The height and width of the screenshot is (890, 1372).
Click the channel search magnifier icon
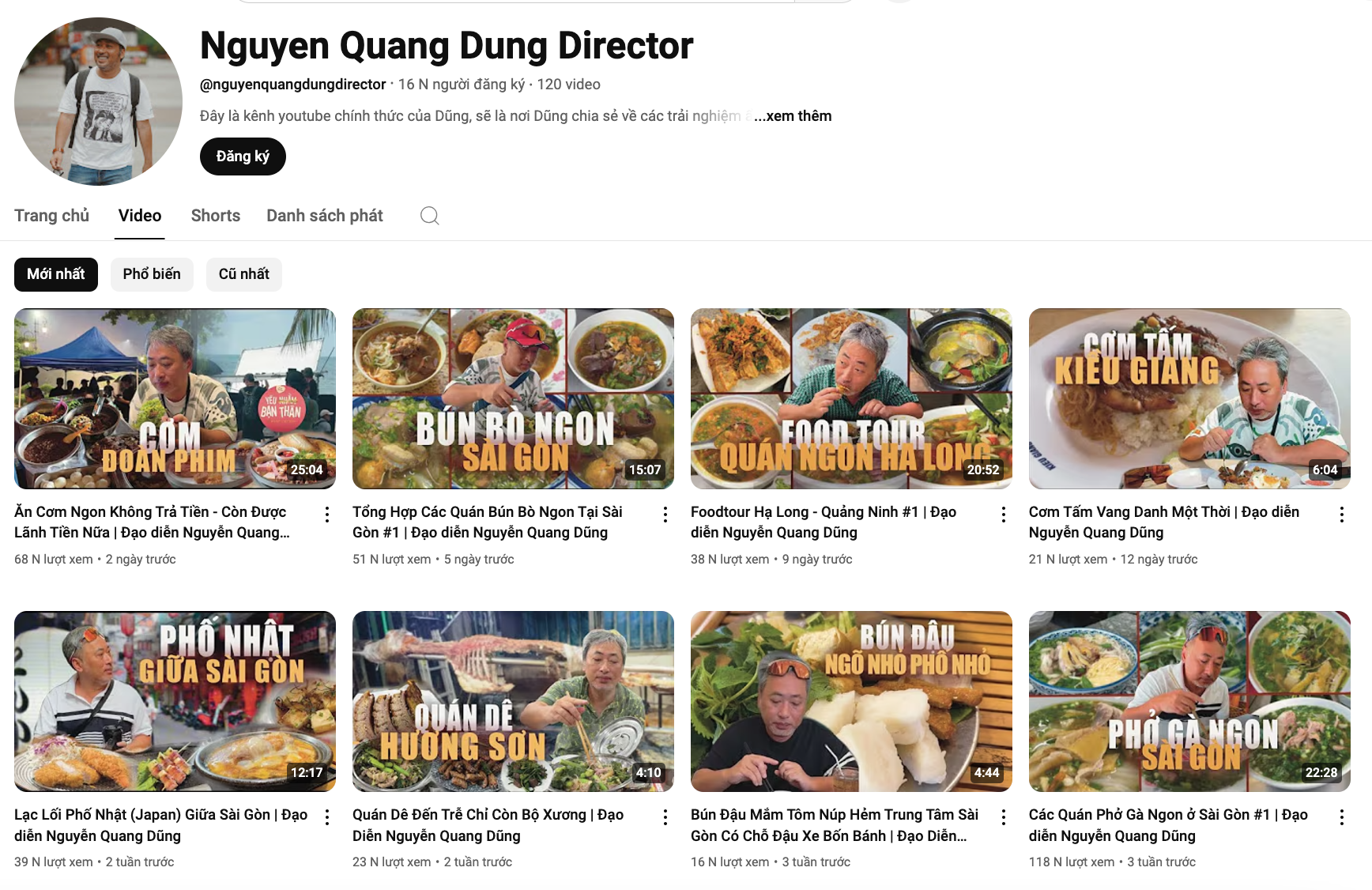[x=429, y=216]
